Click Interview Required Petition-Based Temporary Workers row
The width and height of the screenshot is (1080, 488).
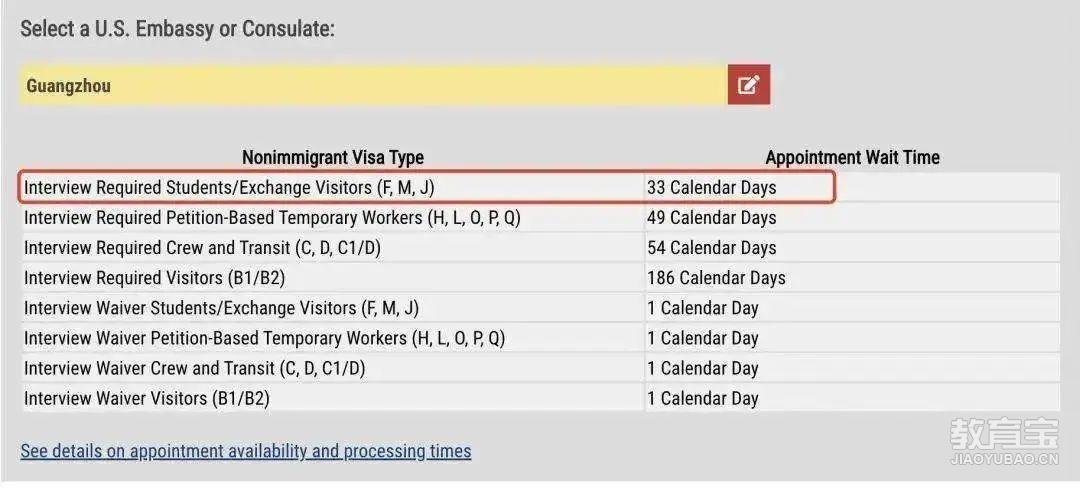coord(541,218)
